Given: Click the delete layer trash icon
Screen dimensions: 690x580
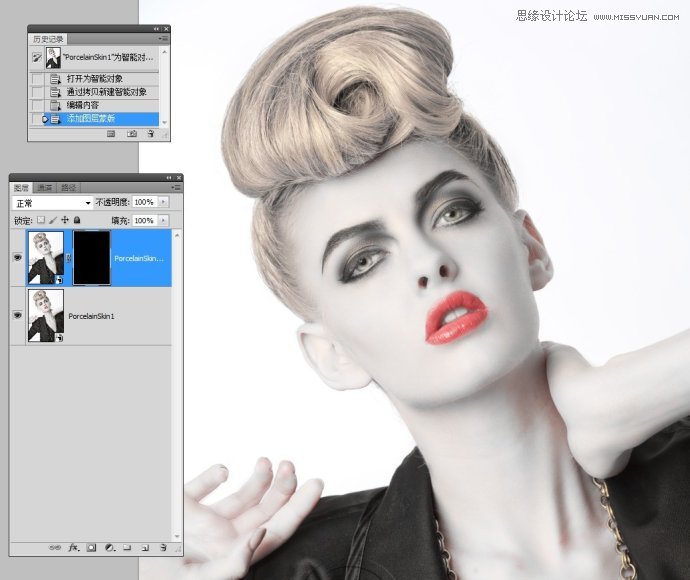Looking at the screenshot, I should tap(163, 547).
